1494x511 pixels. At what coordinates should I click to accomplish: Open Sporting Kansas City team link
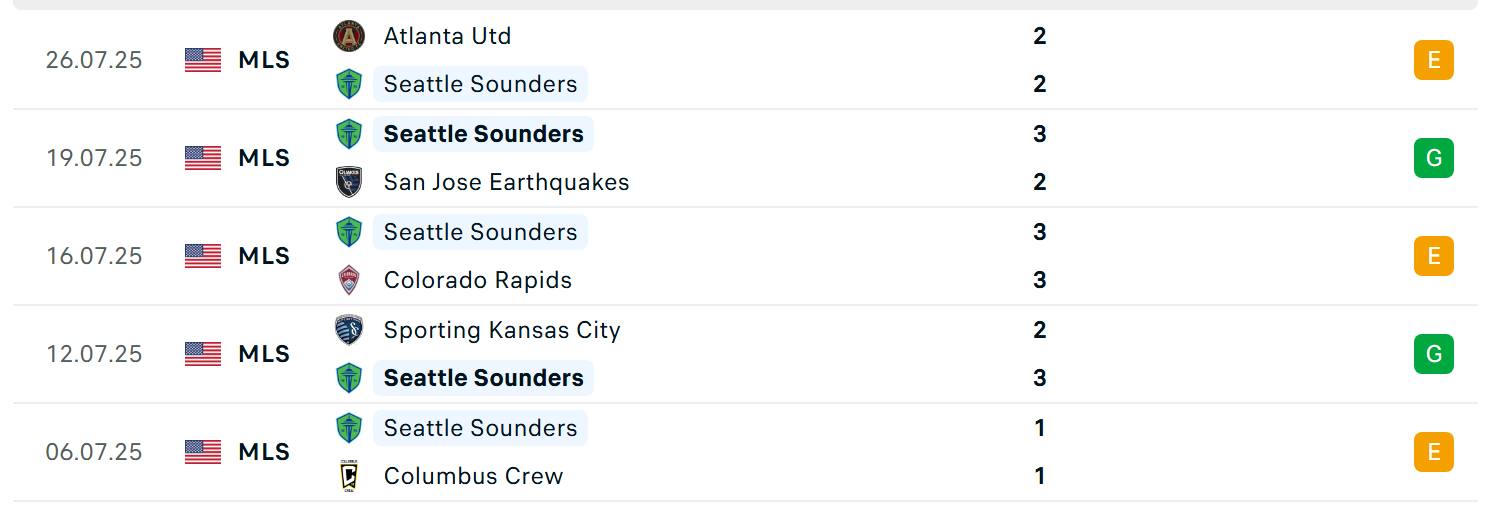[502, 330]
